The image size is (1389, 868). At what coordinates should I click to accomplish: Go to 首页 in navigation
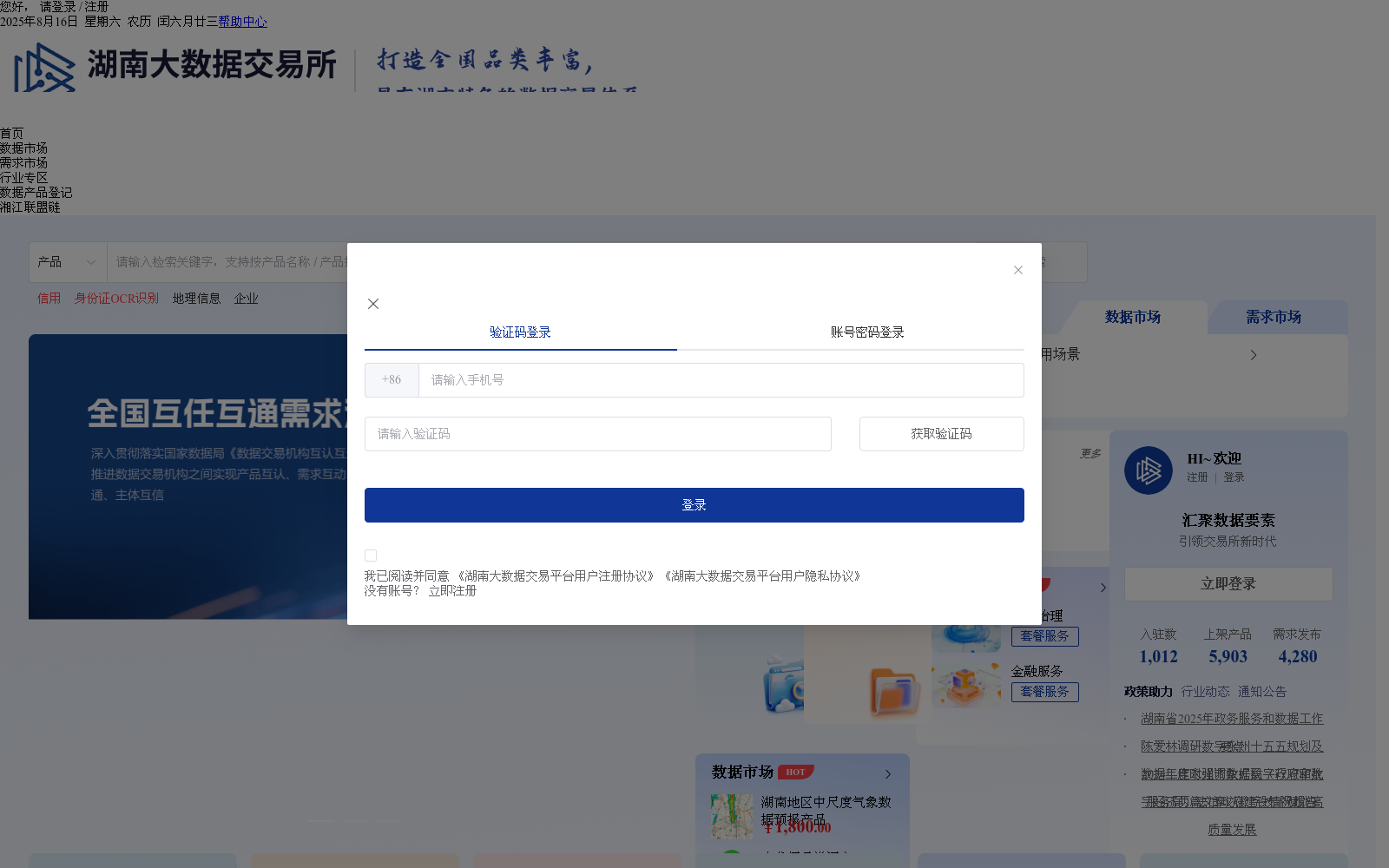point(12,134)
